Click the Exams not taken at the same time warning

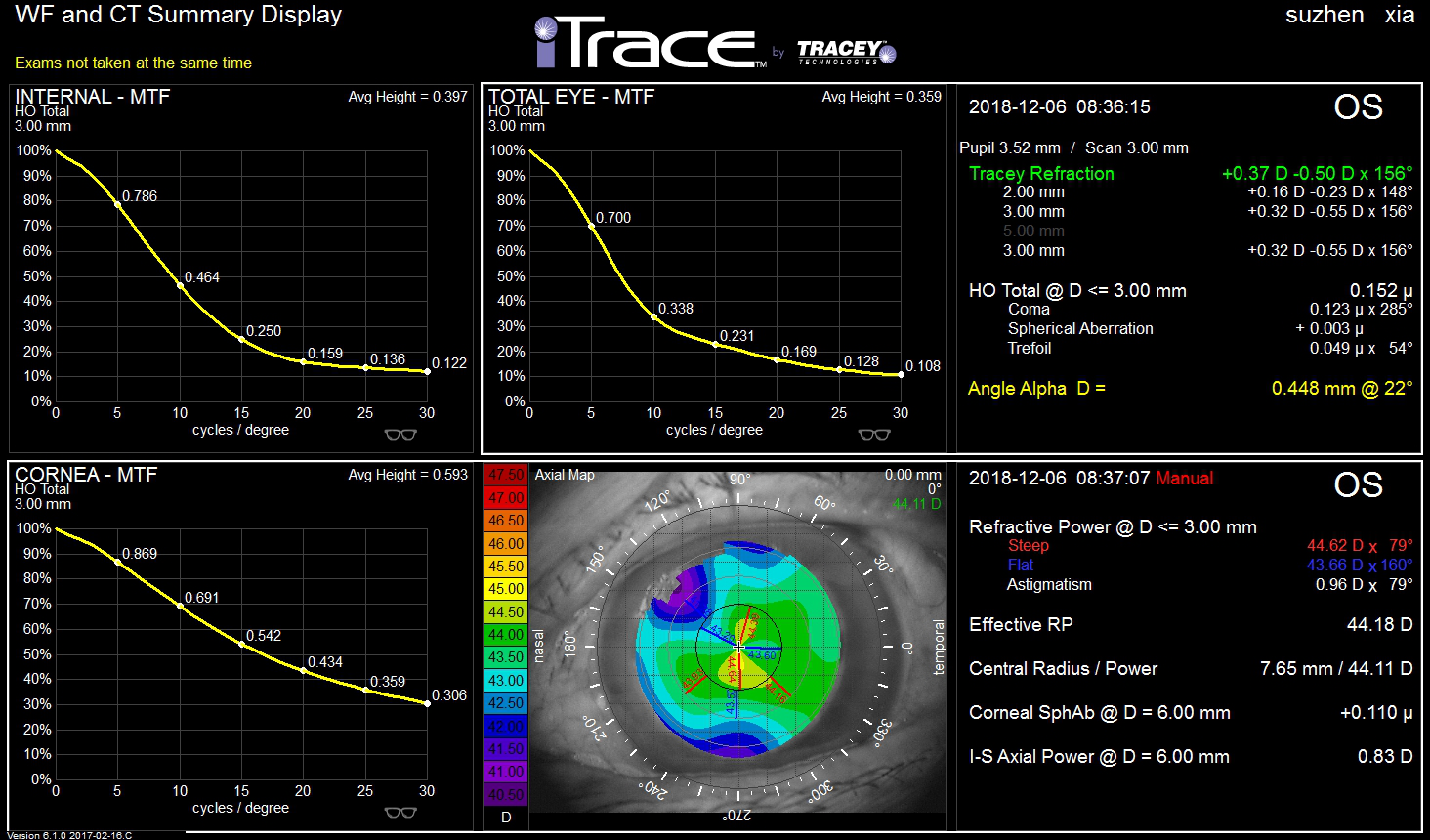pos(133,63)
